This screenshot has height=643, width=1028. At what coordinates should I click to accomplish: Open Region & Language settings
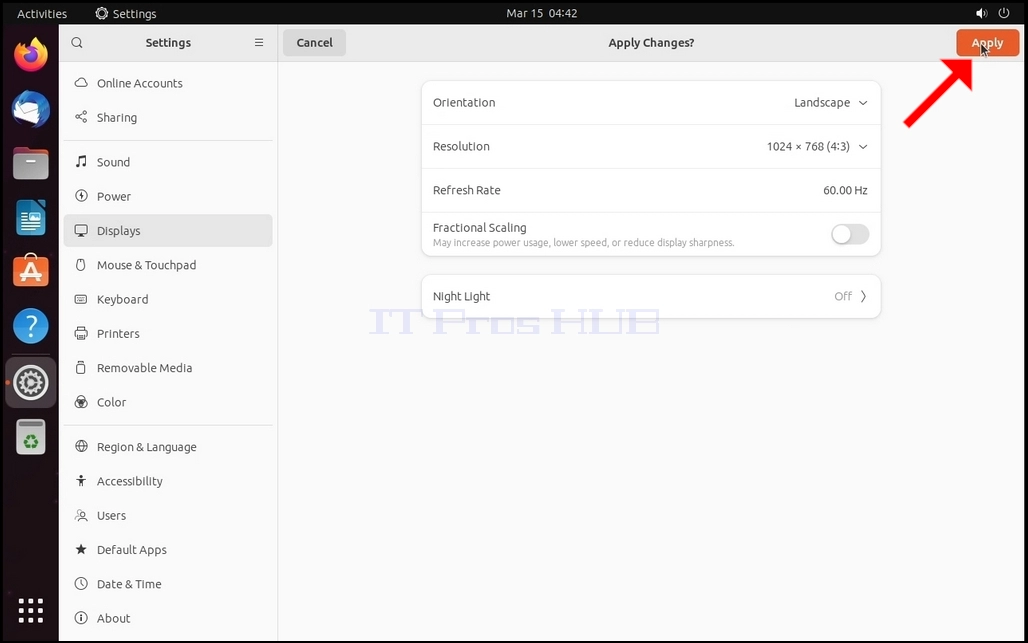point(168,447)
